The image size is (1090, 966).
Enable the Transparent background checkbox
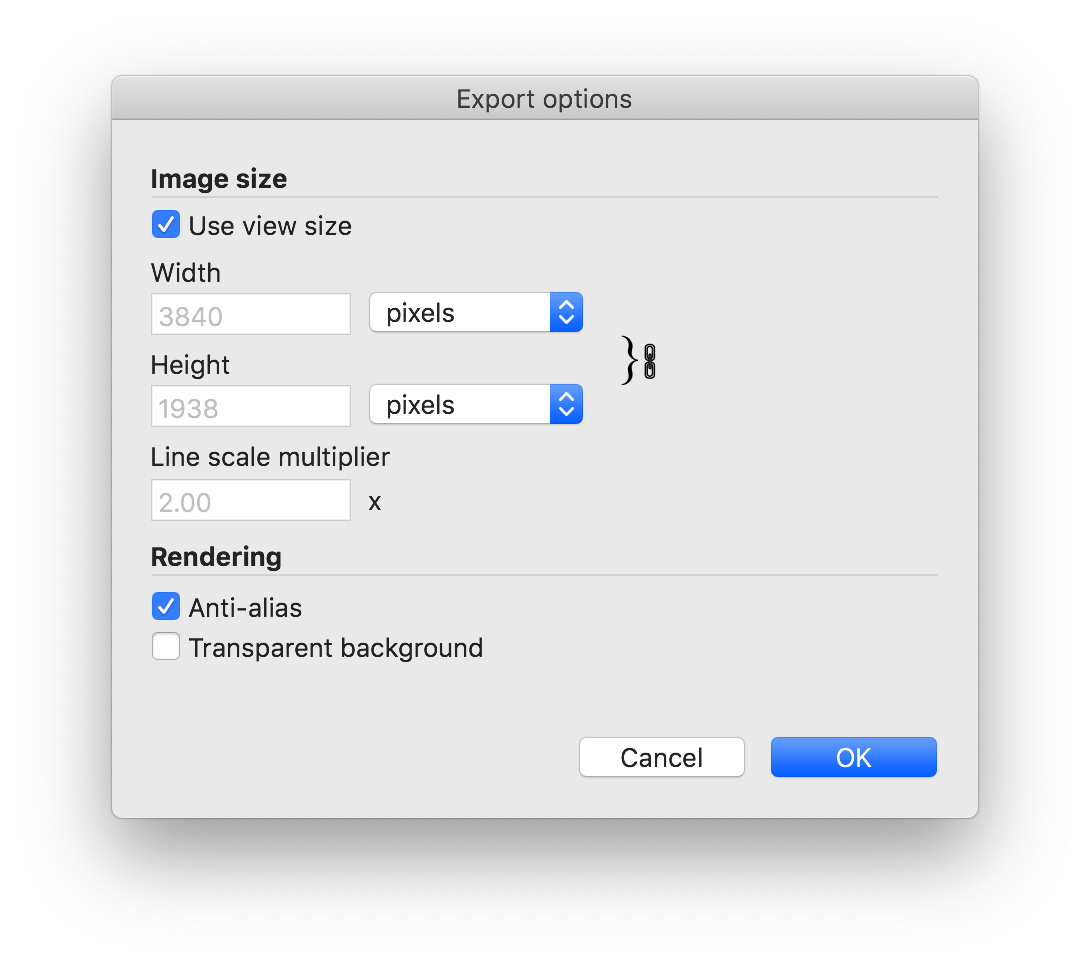[166, 648]
